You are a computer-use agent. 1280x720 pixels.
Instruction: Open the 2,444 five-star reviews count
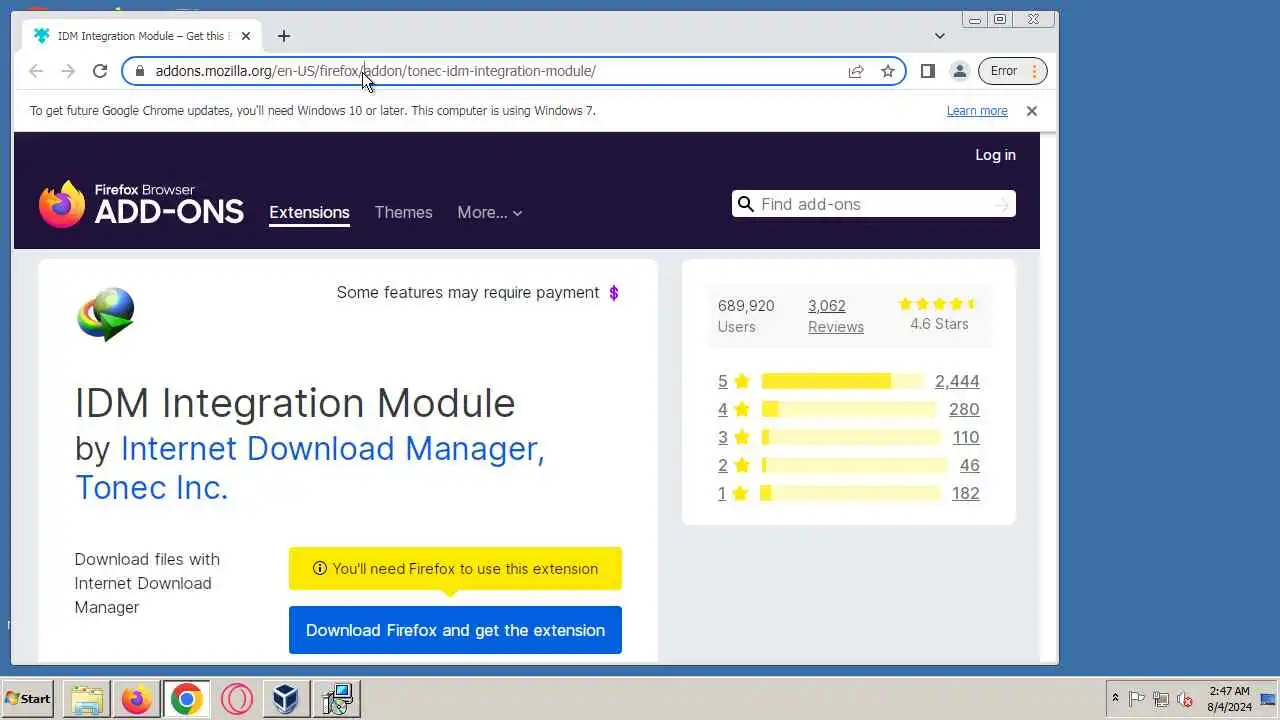coord(957,381)
